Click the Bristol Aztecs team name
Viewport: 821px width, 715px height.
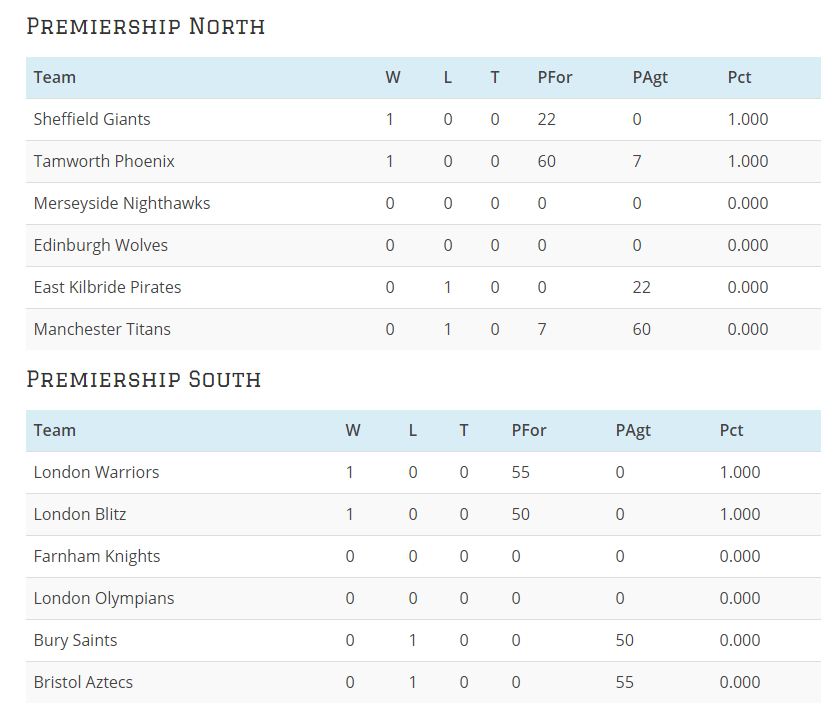click(83, 683)
